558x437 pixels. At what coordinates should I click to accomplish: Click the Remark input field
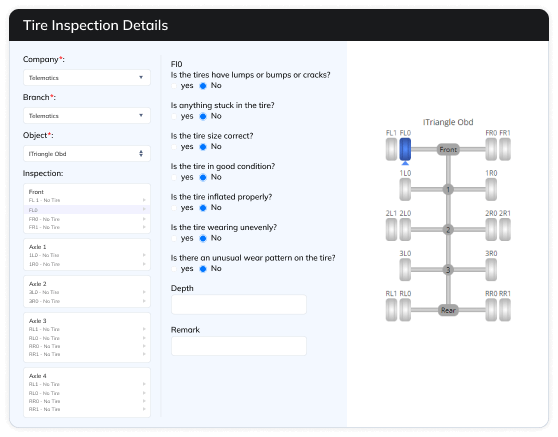pos(239,346)
